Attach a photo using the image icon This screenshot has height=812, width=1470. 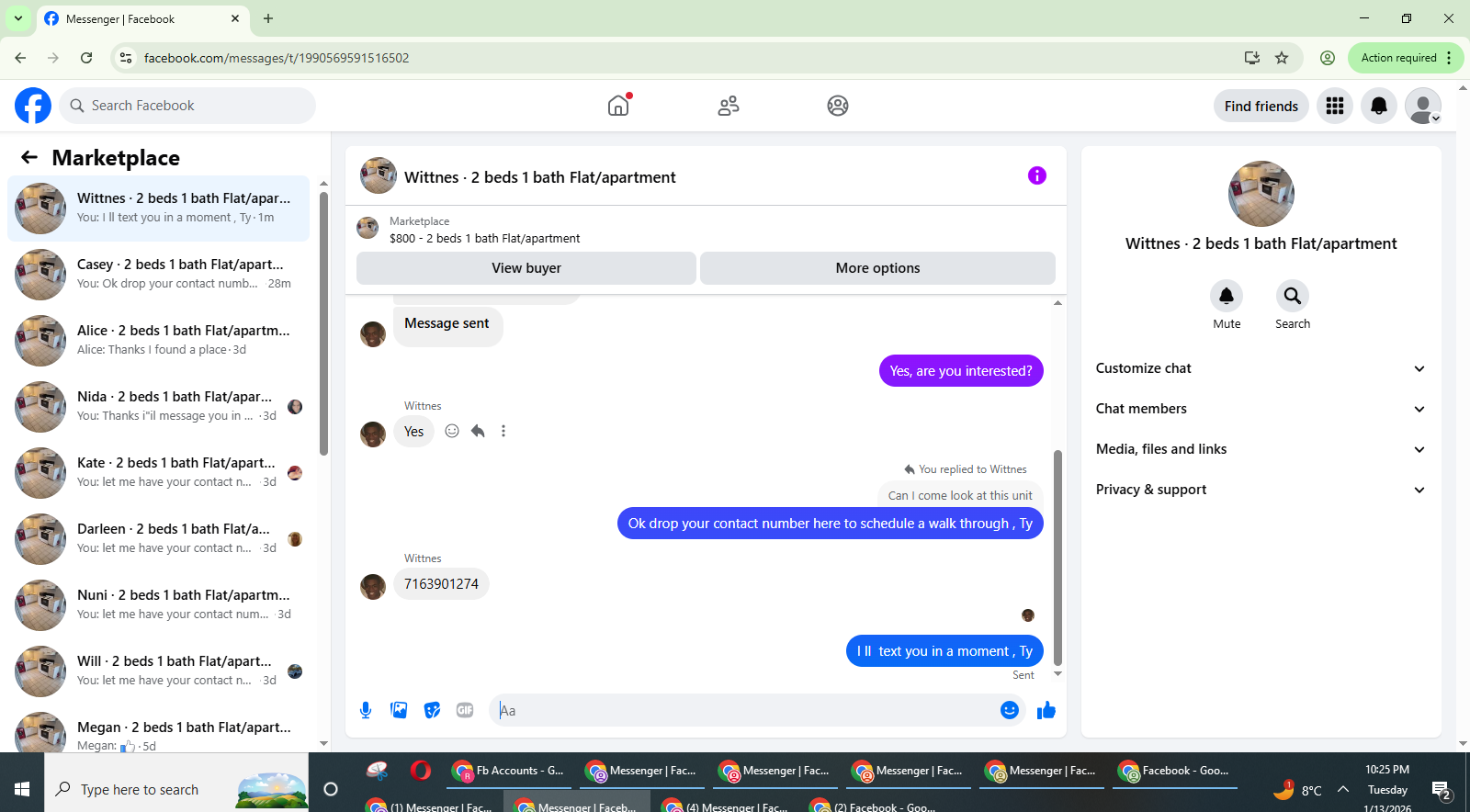click(x=399, y=710)
